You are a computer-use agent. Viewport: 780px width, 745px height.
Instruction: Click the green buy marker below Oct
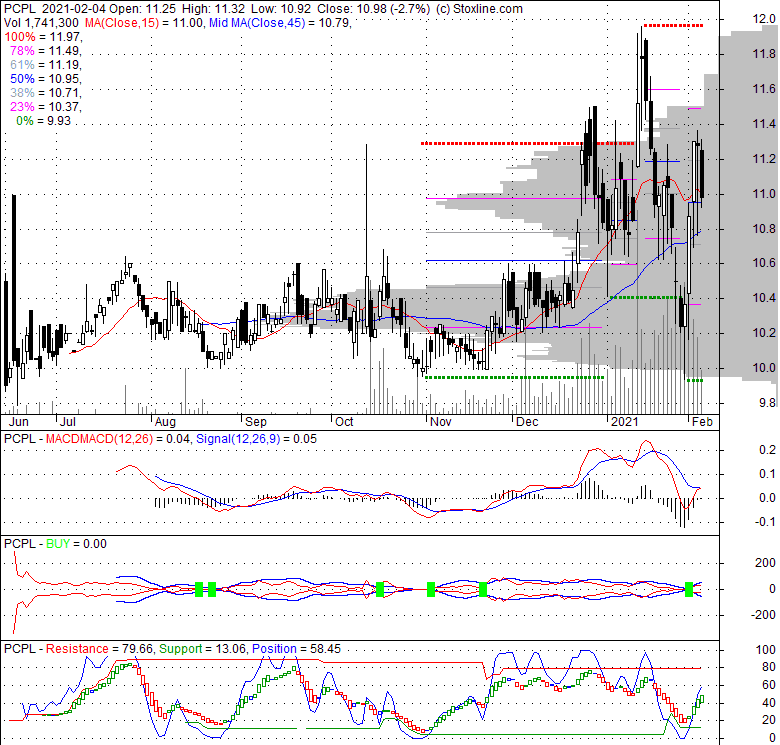click(380, 590)
